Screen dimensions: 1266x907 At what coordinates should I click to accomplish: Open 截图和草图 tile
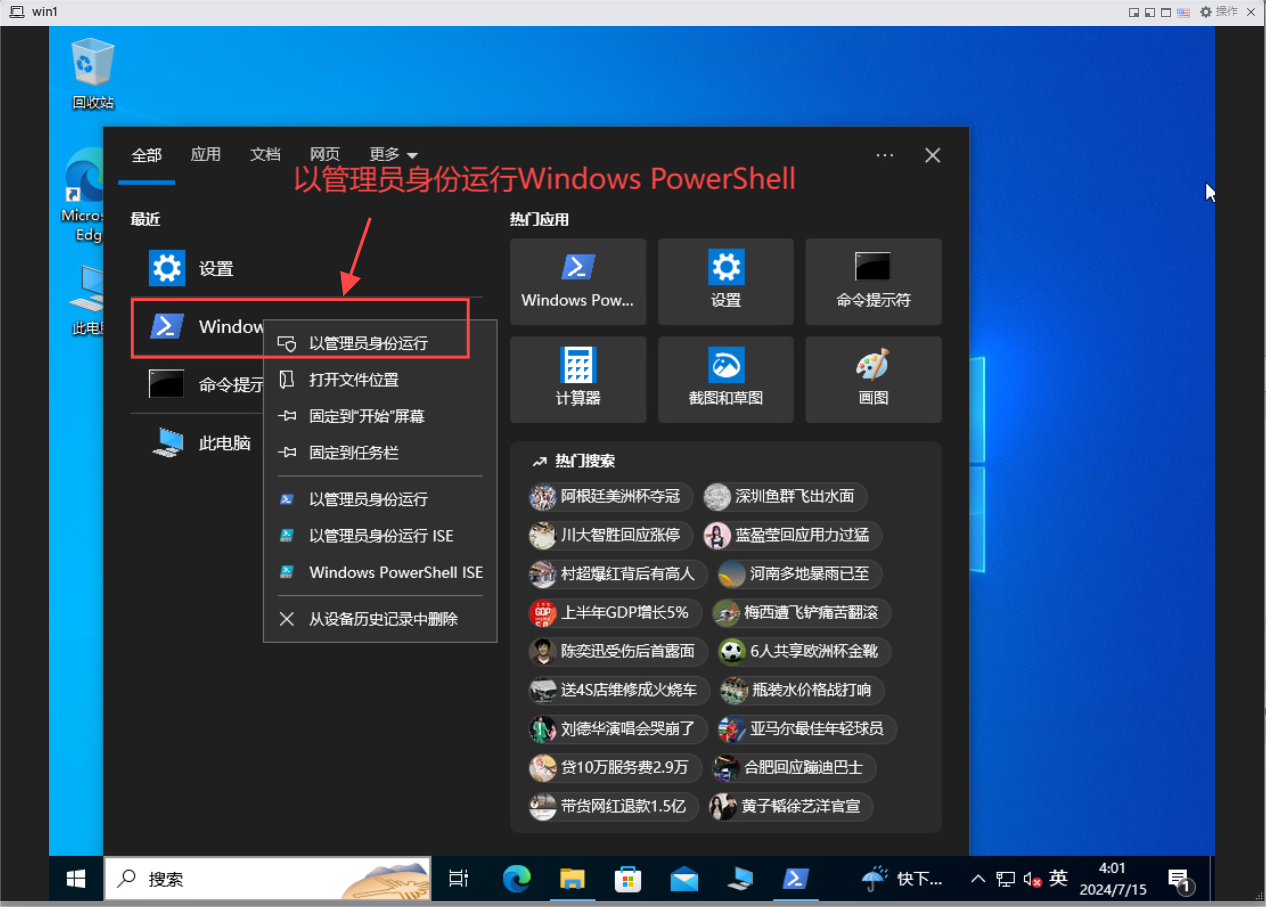click(725, 379)
